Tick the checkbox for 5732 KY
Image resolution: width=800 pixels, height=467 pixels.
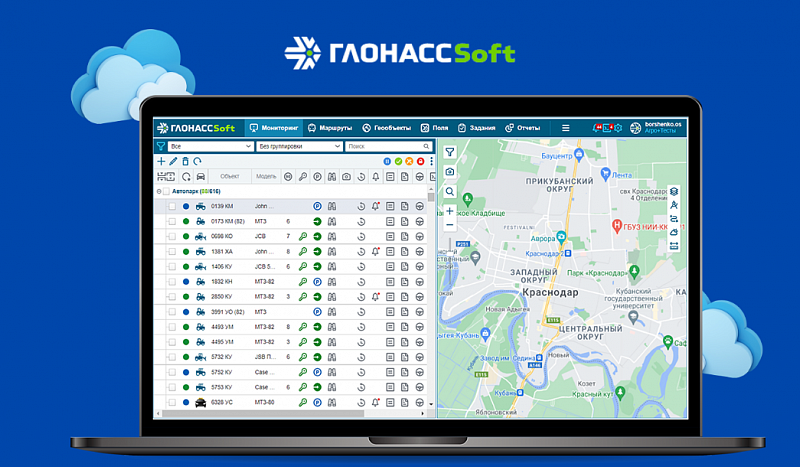pyautogui.click(x=172, y=357)
